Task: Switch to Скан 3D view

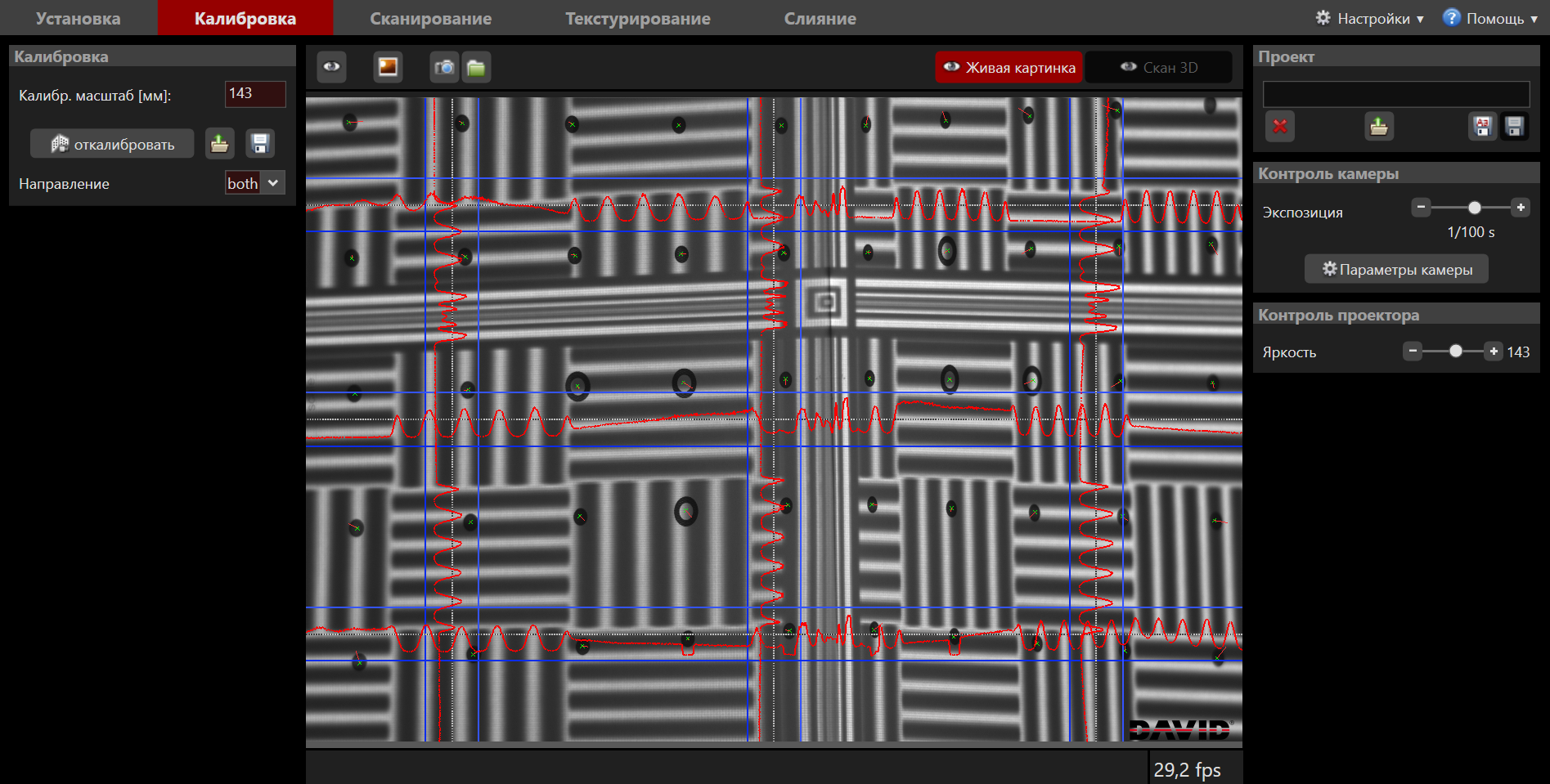Action: pyautogui.click(x=1158, y=68)
